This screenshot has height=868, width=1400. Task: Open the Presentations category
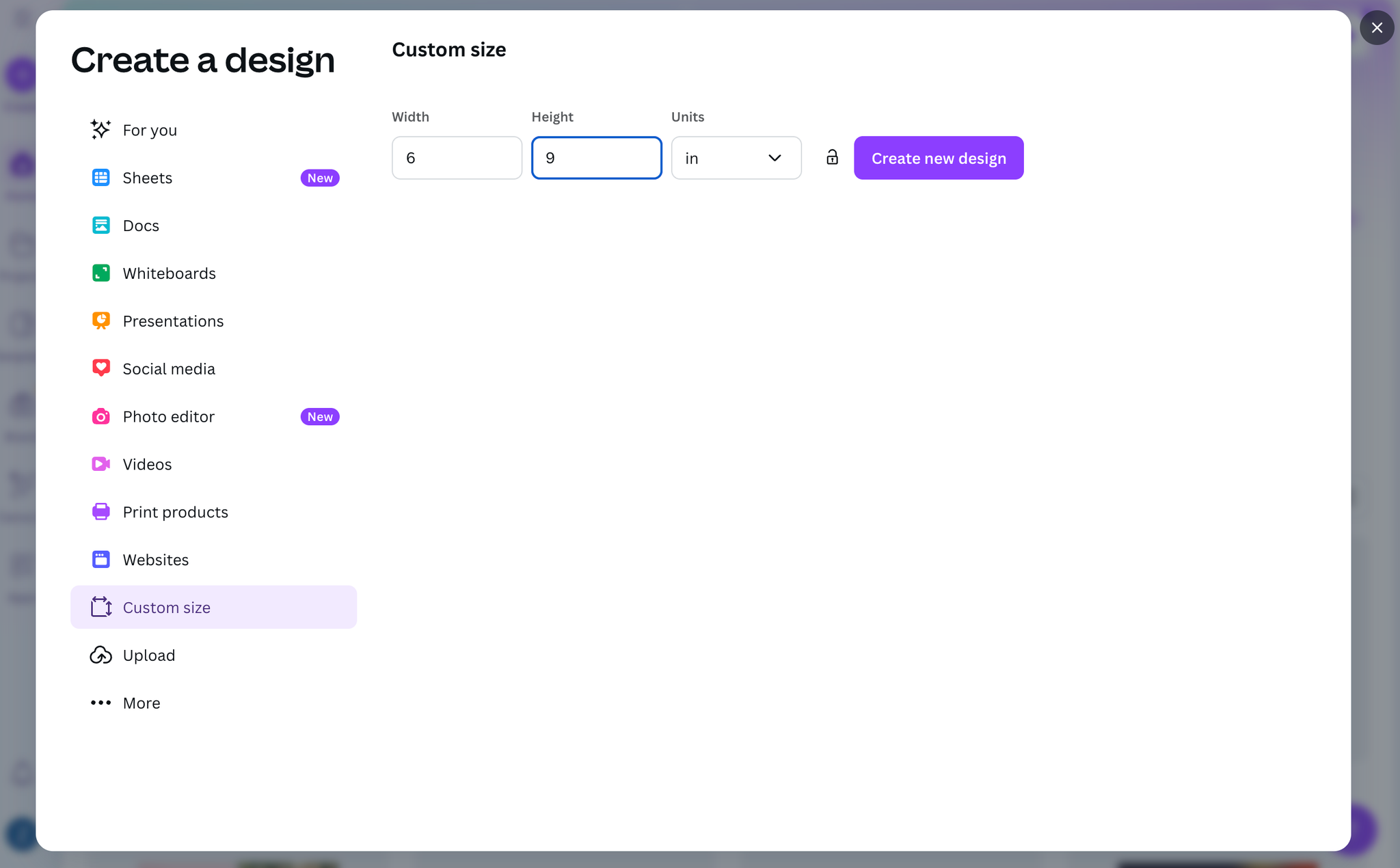(213, 321)
